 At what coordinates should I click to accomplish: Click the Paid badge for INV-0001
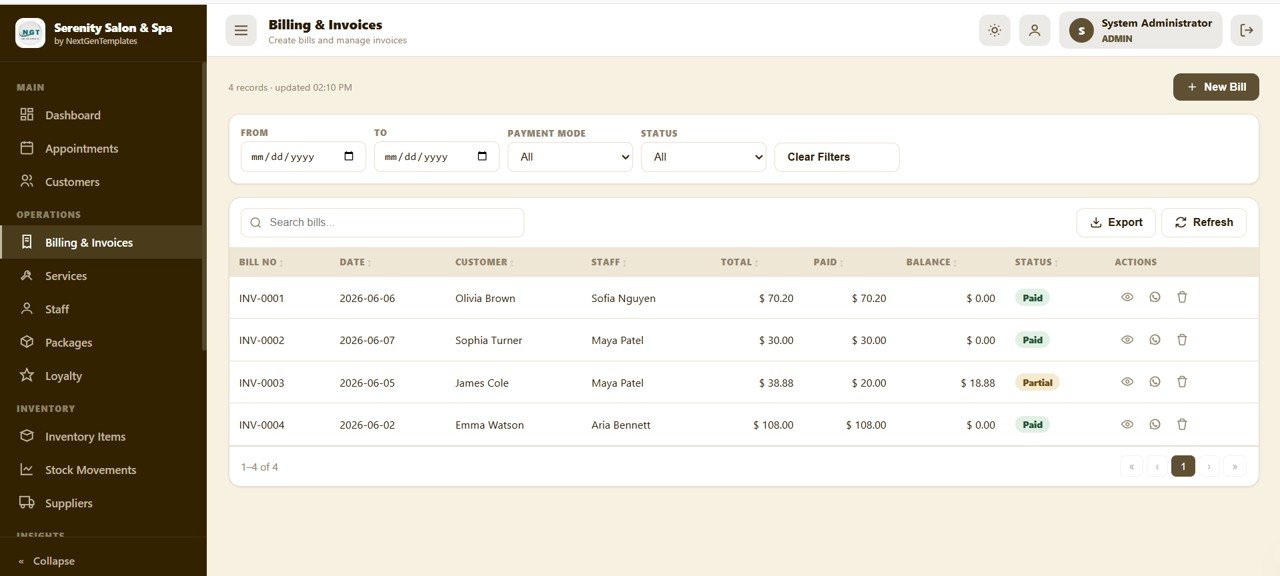click(1032, 298)
